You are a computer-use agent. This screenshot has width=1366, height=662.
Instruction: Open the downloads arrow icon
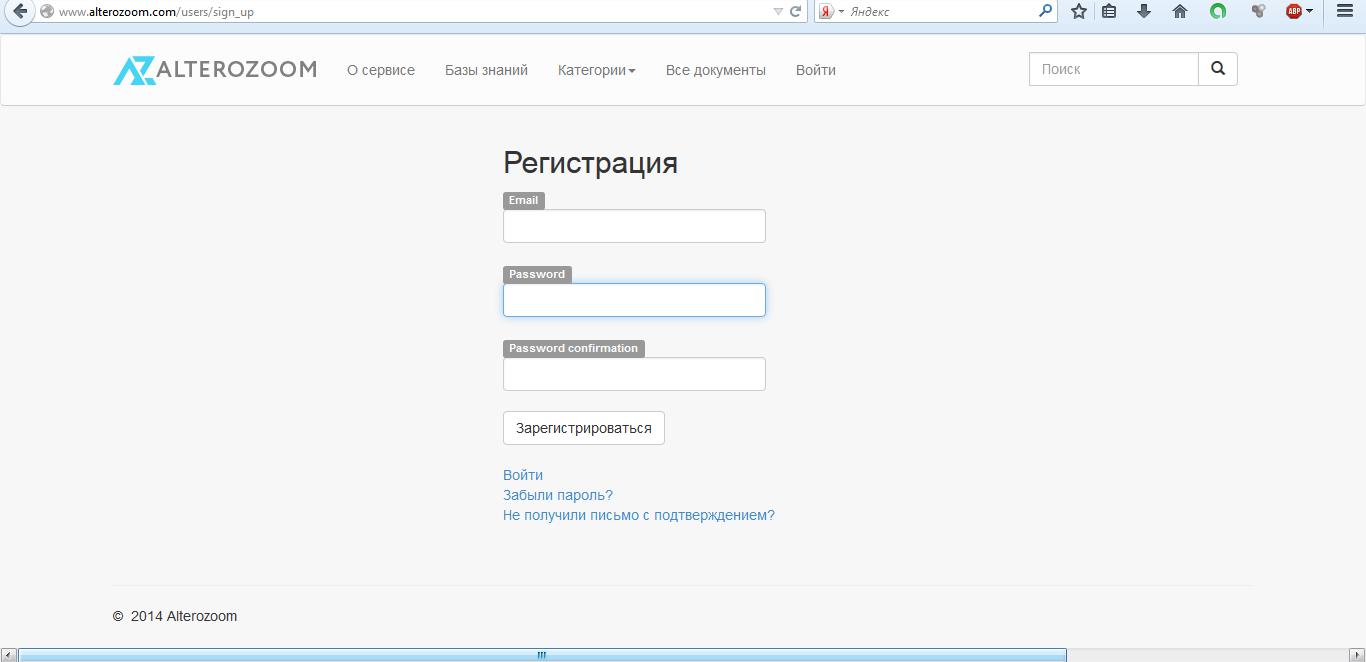click(x=1144, y=12)
